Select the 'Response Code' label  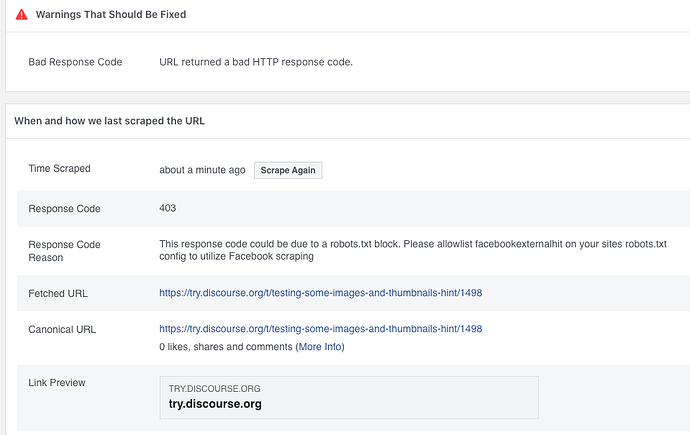click(64, 208)
